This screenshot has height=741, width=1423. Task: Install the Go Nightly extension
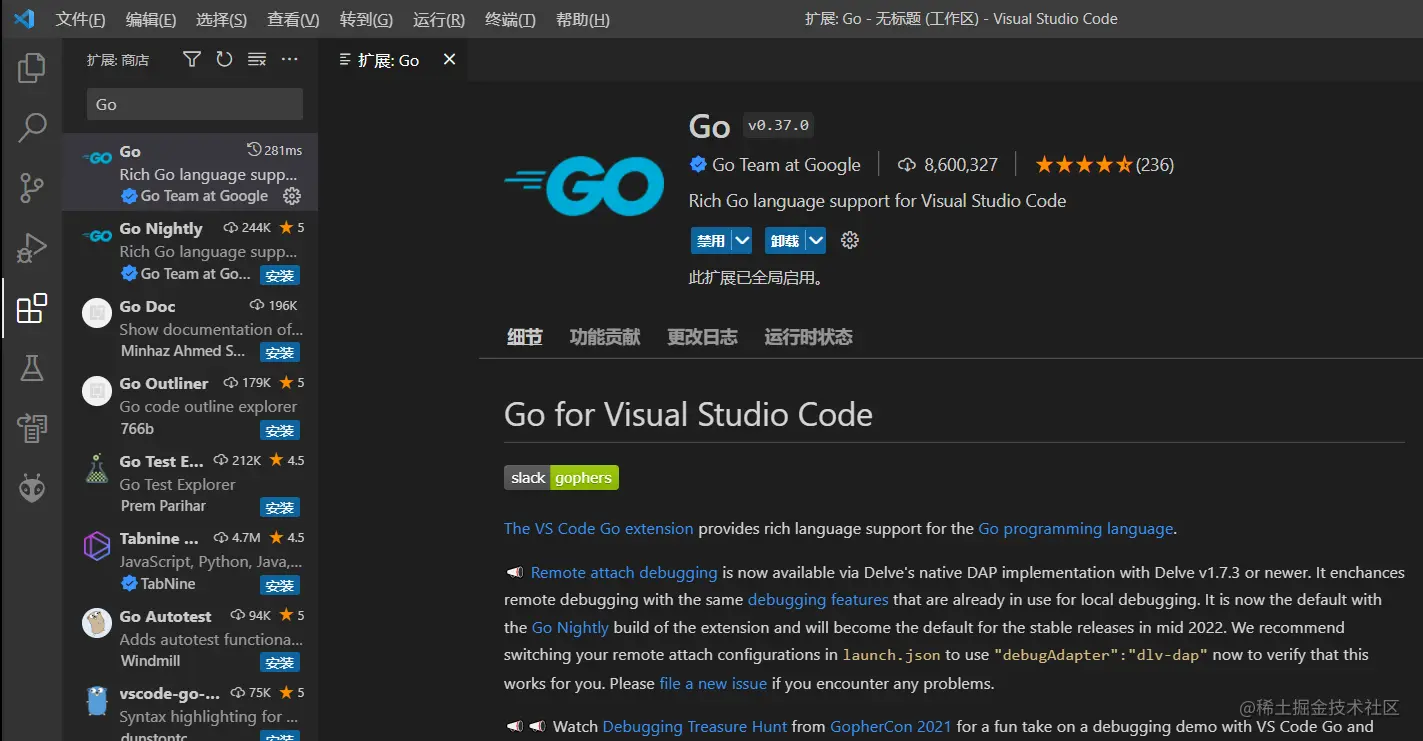pos(280,275)
